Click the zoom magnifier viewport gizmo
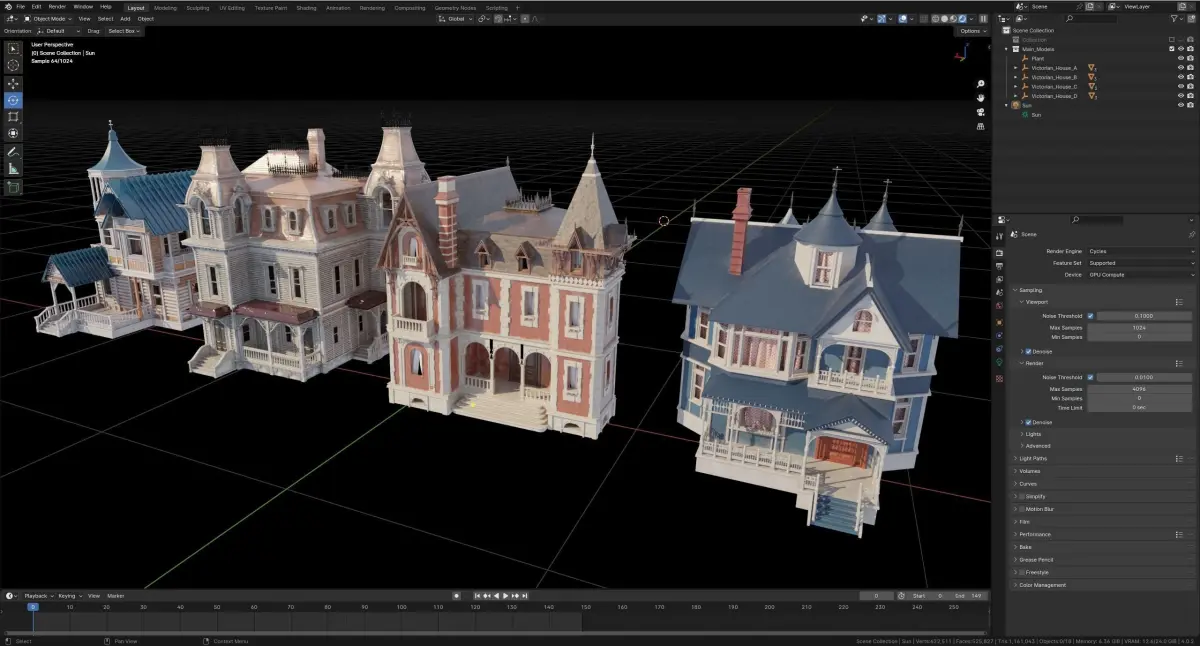This screenshot has width=1200, height=646. tap(981, 84)
